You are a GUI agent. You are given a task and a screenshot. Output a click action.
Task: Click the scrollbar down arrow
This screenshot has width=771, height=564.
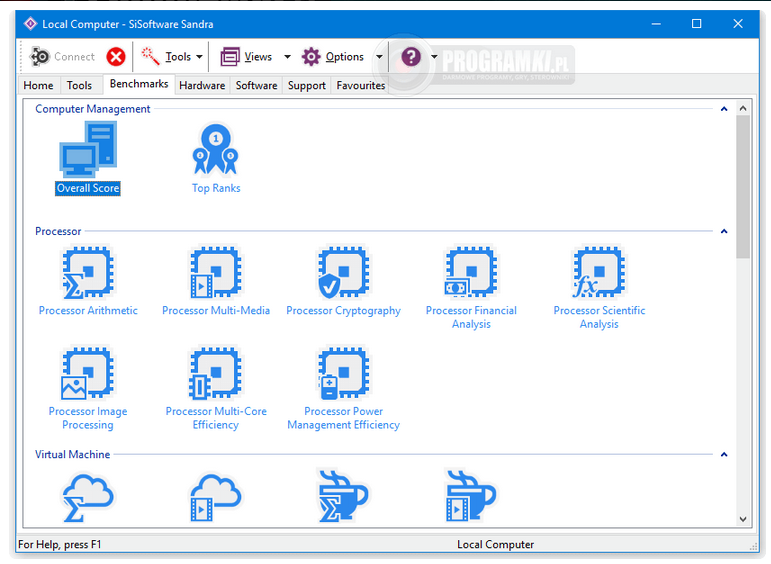743,519
